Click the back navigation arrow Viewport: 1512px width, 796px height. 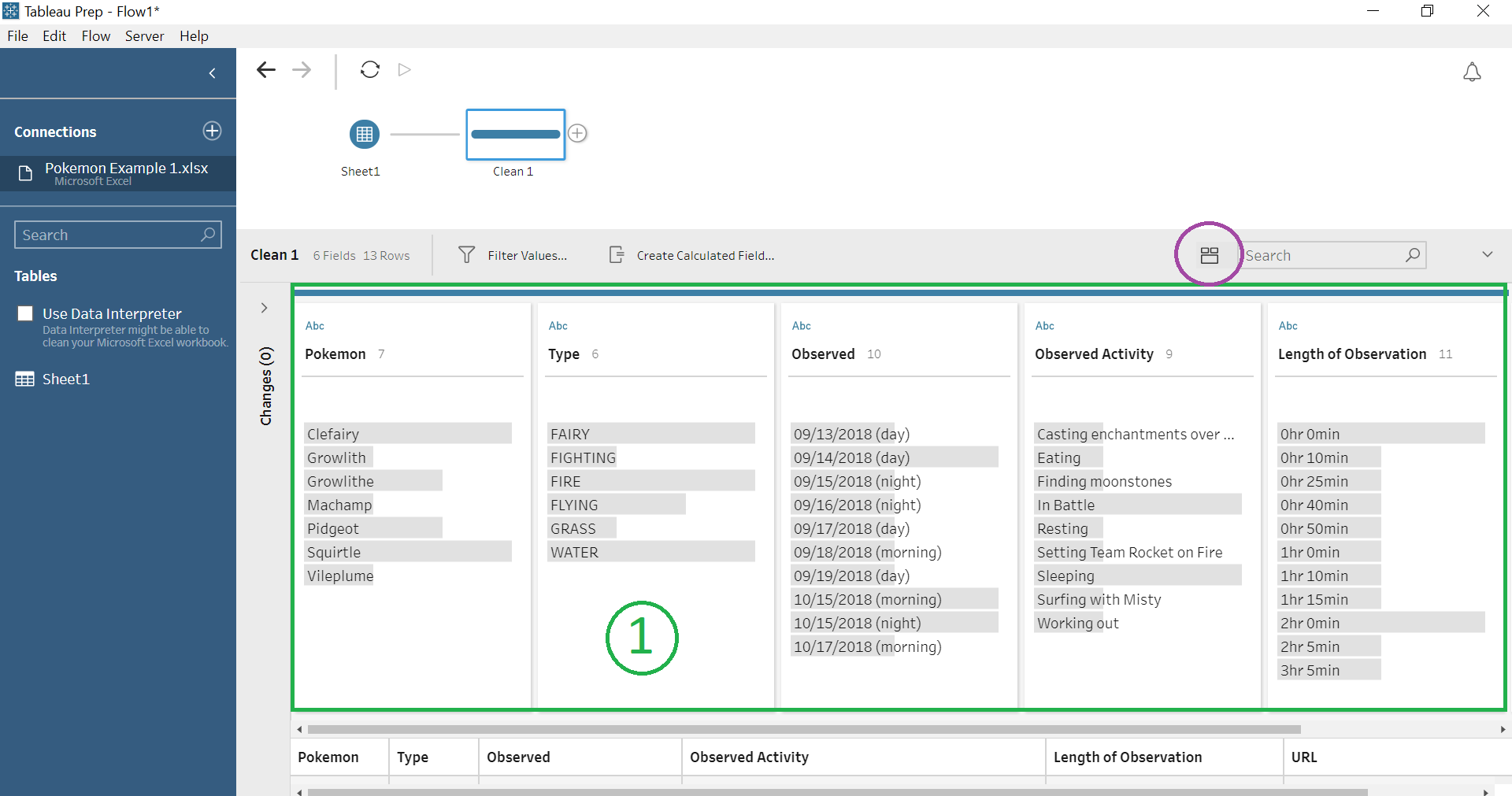coord(266,69)
